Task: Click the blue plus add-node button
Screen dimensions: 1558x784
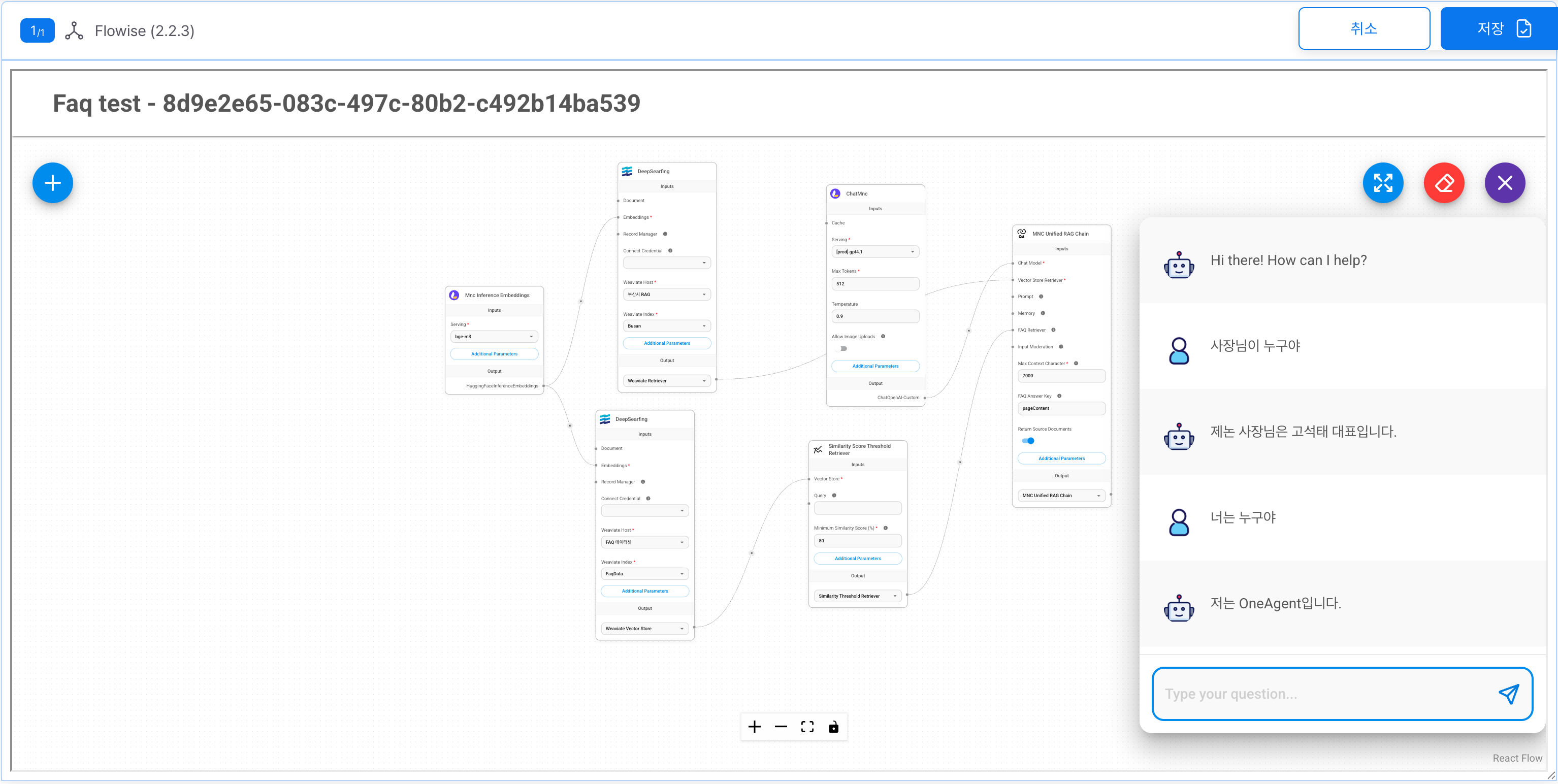Action: click(x=53, y=183)
